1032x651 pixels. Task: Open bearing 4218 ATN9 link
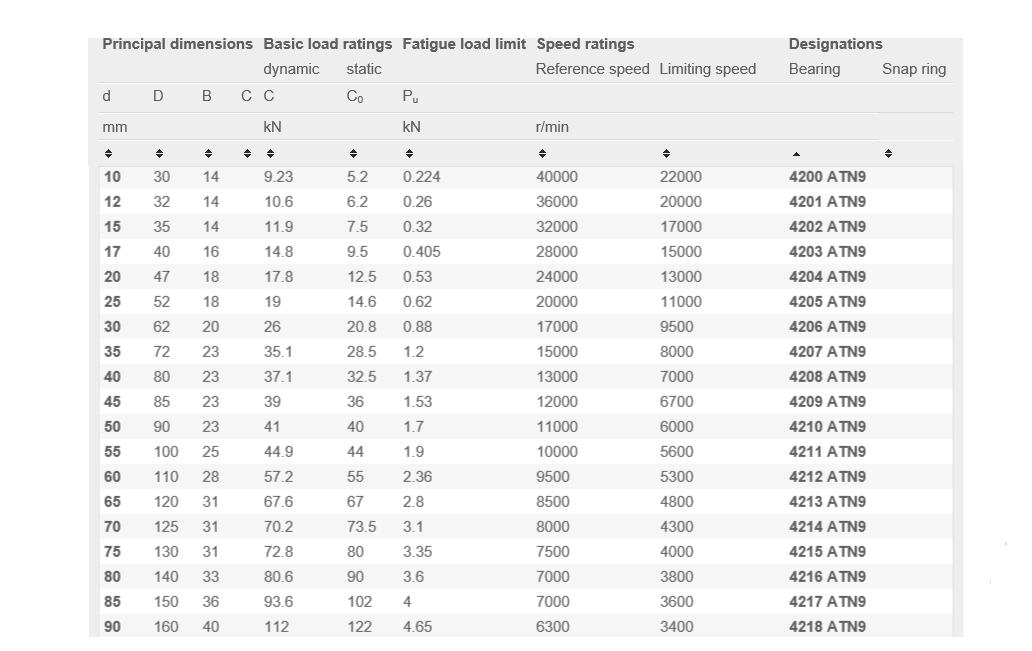click(827, 627)
